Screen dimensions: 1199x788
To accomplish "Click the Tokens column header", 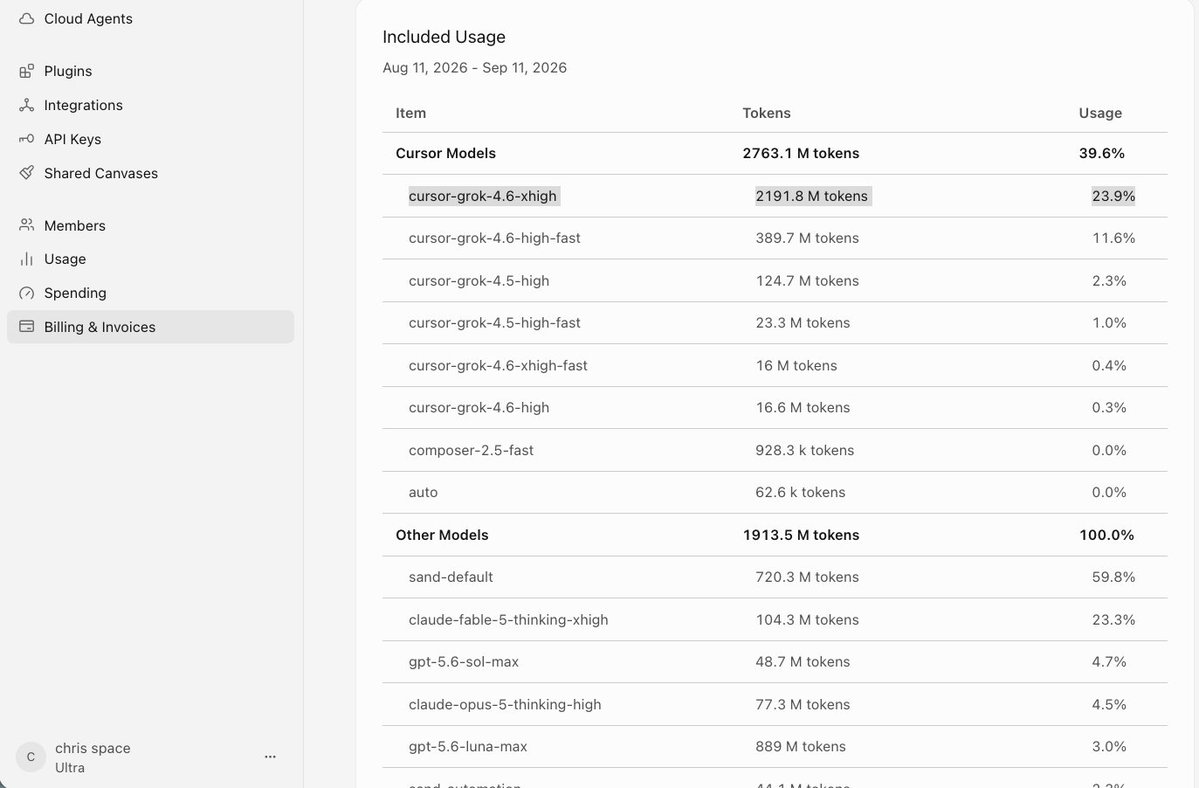I will pyautogui.click(x=766, y=113).
